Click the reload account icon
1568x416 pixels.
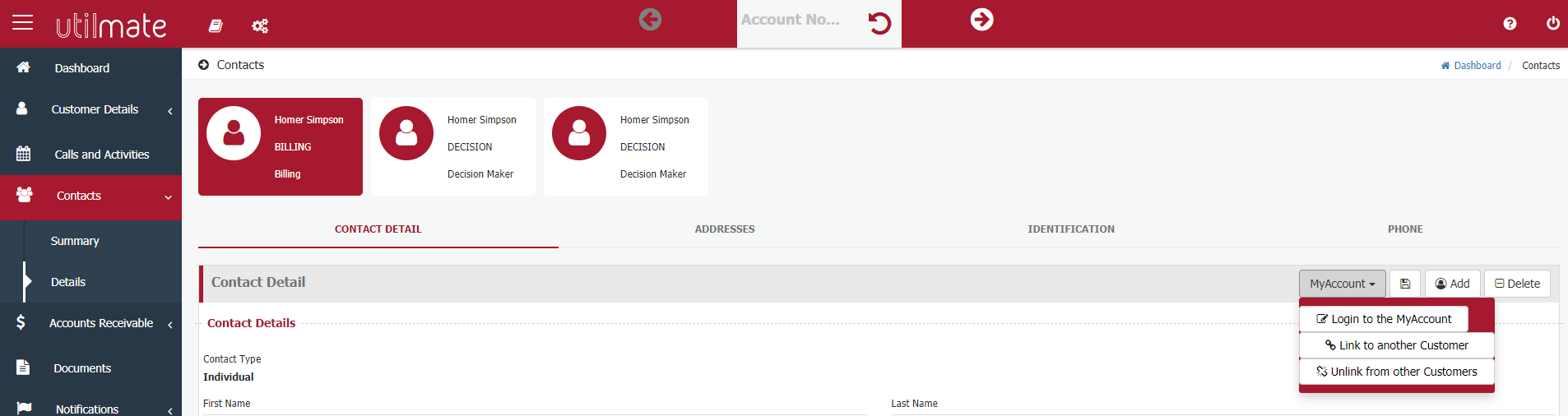[x=879, y=23]
